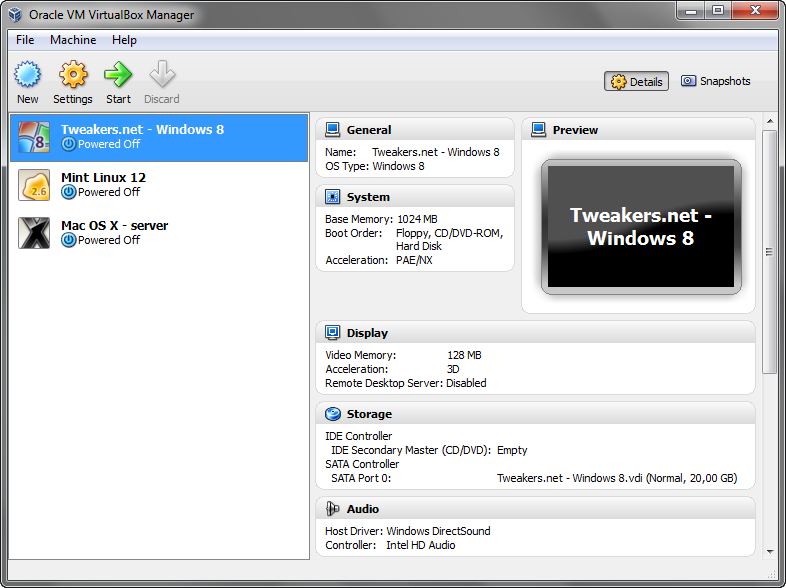
Task: Click the Preview section monitor icon
Action: pyautogui.click(x=538, y=130)
